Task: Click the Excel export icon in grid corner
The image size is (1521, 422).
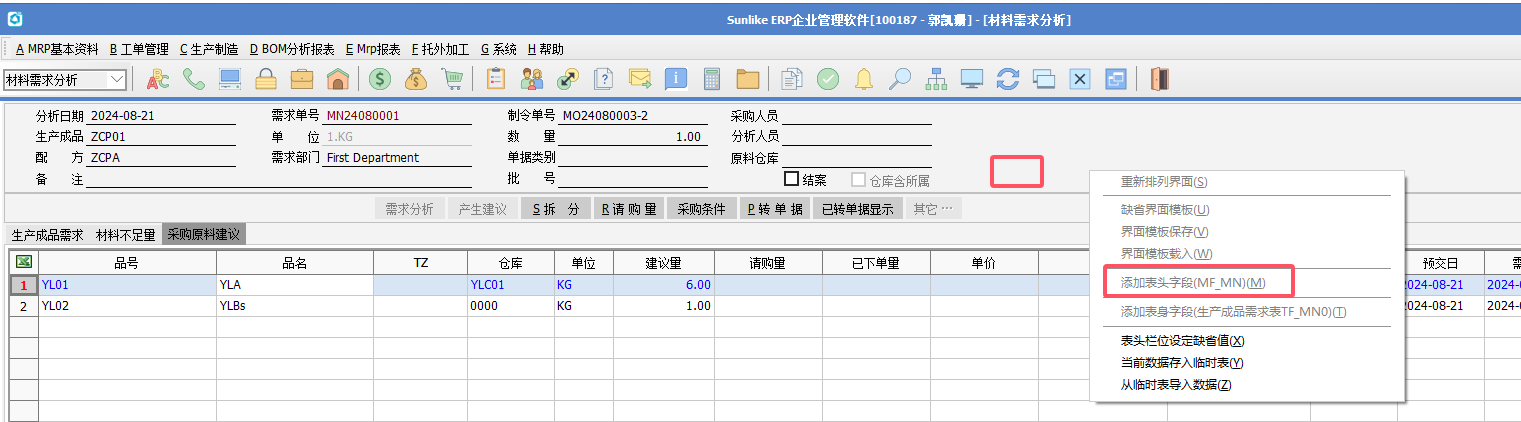Action: click(23, 262)
